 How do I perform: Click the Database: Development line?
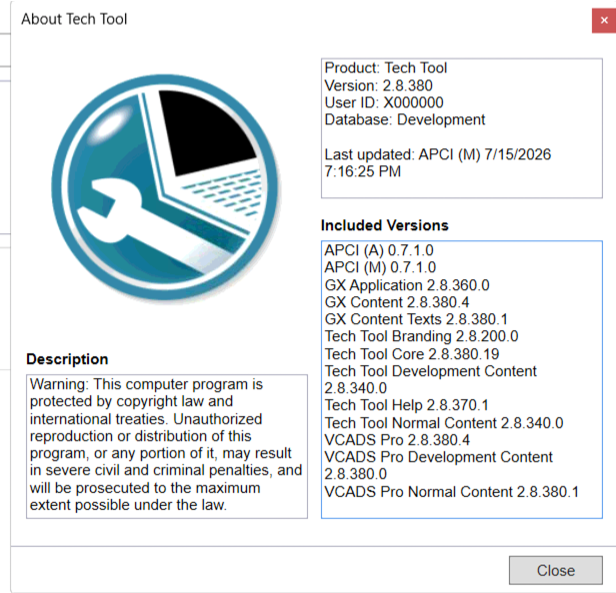(x=405, y=119)
